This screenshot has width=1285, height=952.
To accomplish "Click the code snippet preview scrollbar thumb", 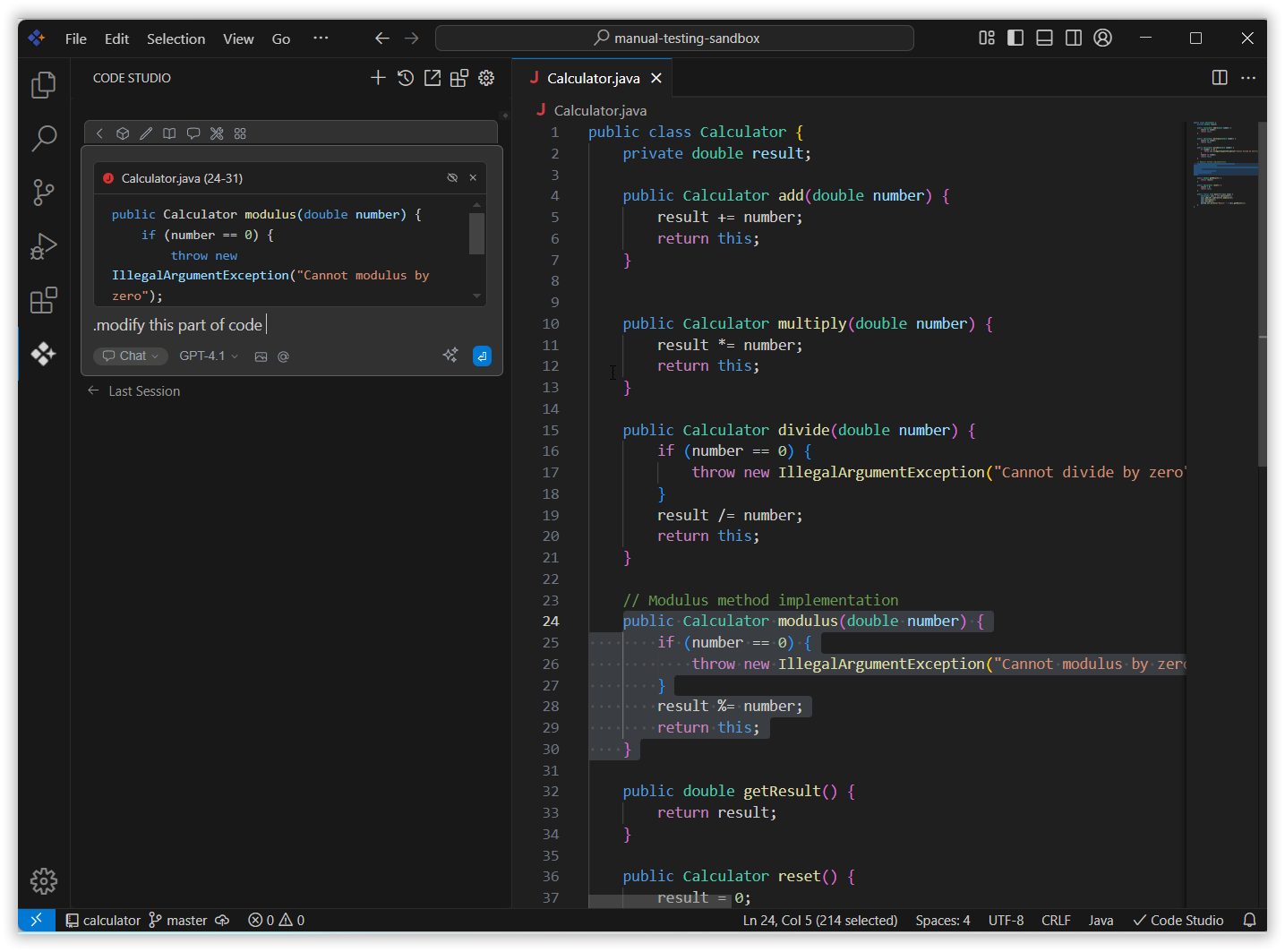I will (x=476, y=233).
